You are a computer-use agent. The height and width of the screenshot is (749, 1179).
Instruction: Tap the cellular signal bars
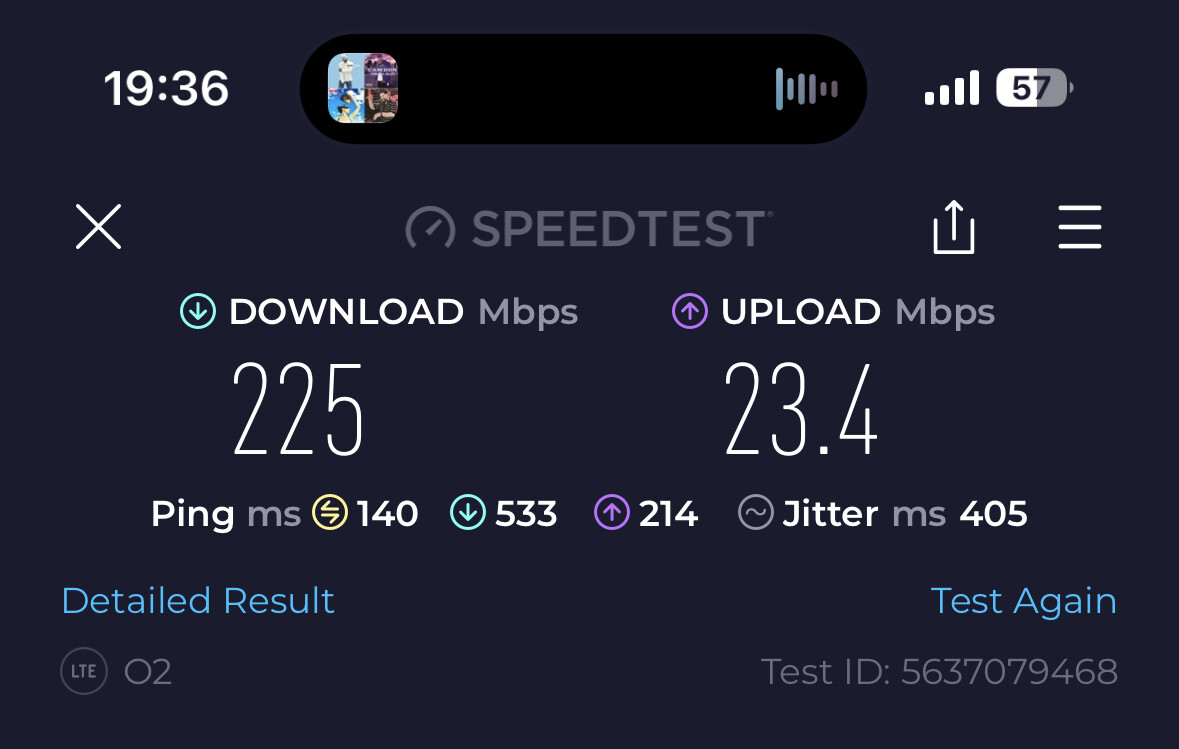click(x=952, y=88)
